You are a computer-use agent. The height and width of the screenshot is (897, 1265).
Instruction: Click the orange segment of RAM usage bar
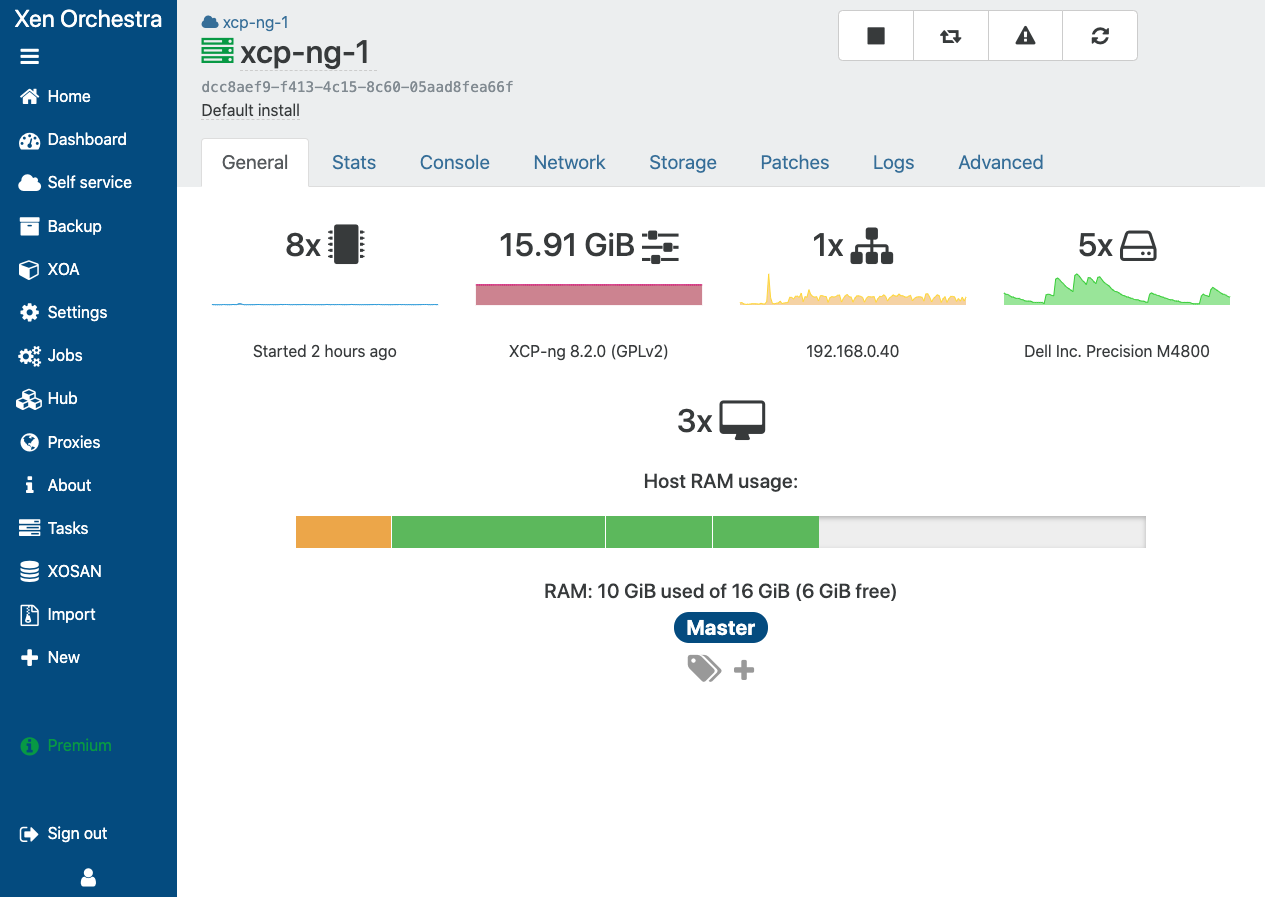[x=343, y=532]
